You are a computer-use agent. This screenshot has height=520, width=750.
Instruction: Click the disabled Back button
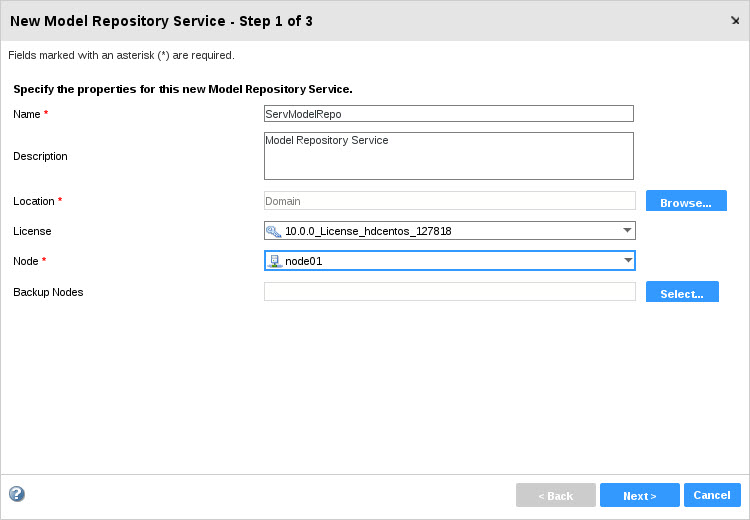tap(556, 495)
